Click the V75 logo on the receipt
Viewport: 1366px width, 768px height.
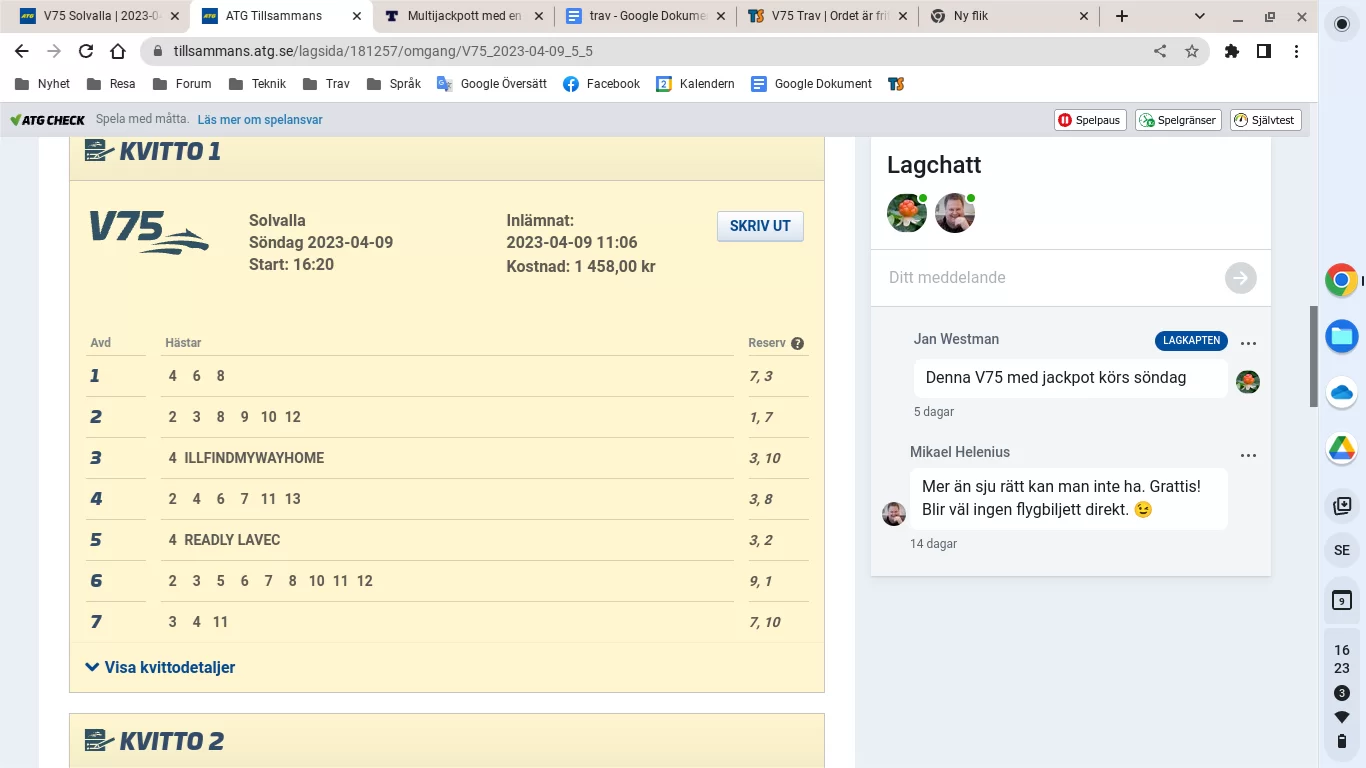click(148, 231)
